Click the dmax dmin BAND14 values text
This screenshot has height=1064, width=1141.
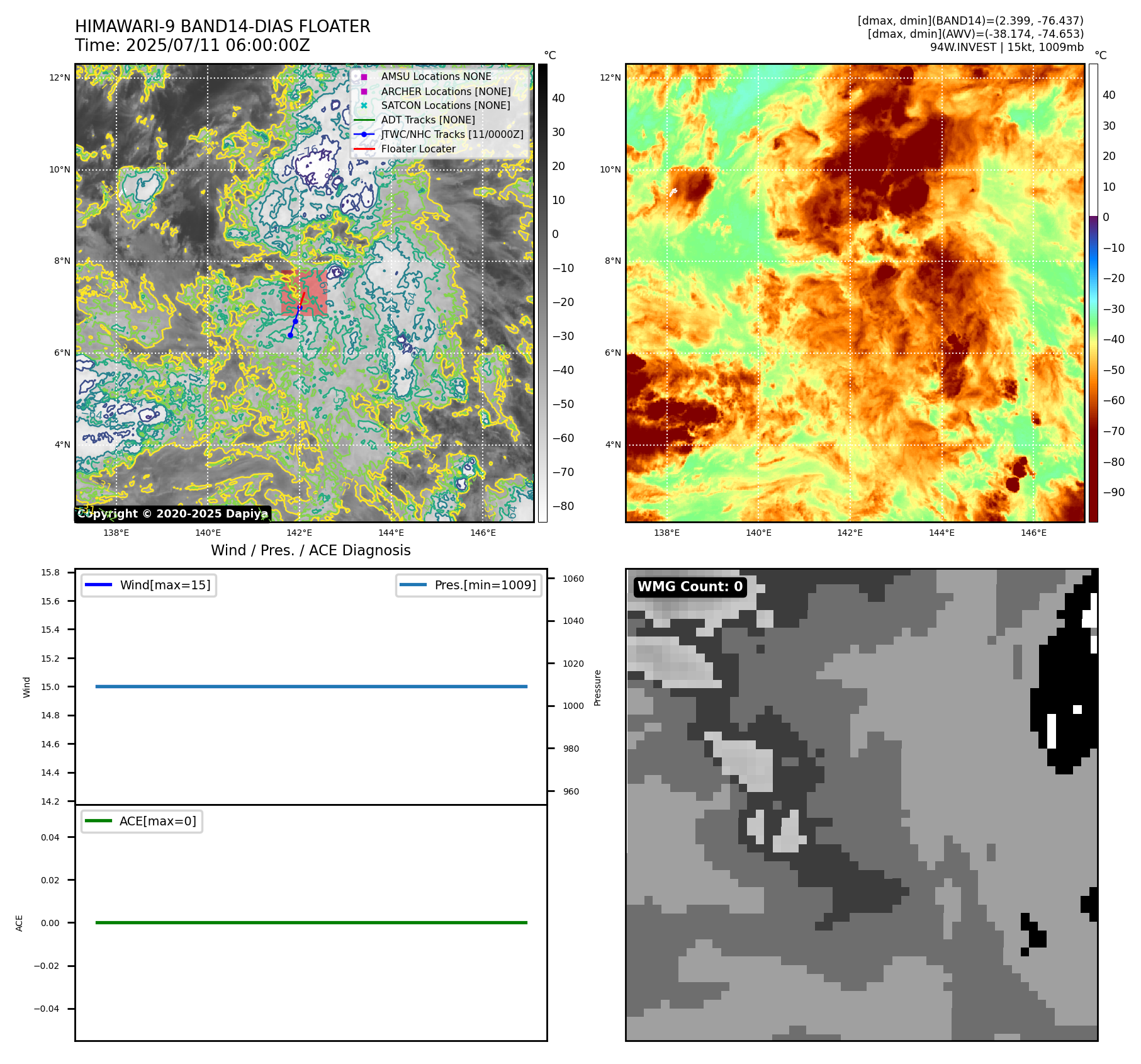[x=970, y=21]
